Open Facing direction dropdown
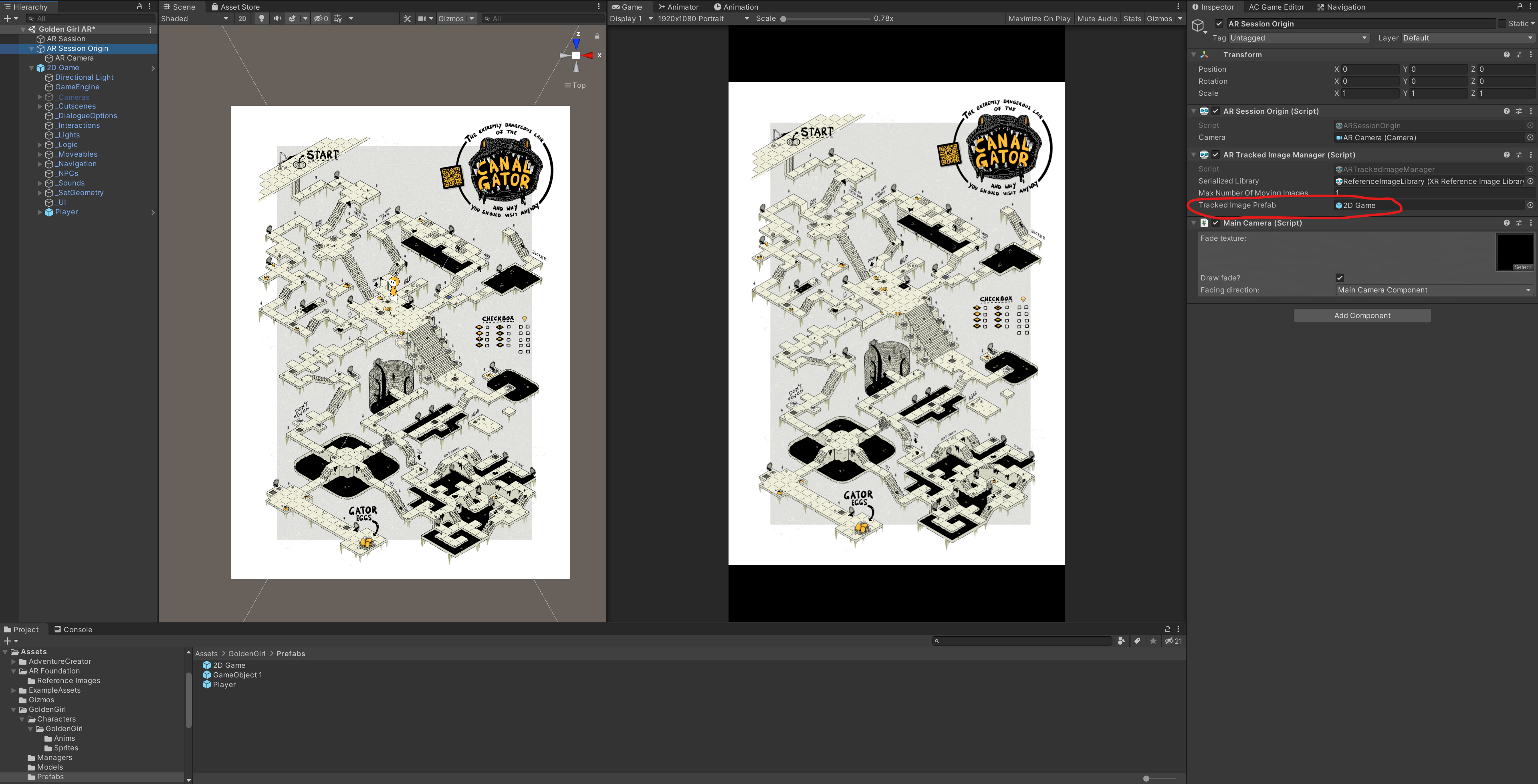 click(x=1434, y=290)
